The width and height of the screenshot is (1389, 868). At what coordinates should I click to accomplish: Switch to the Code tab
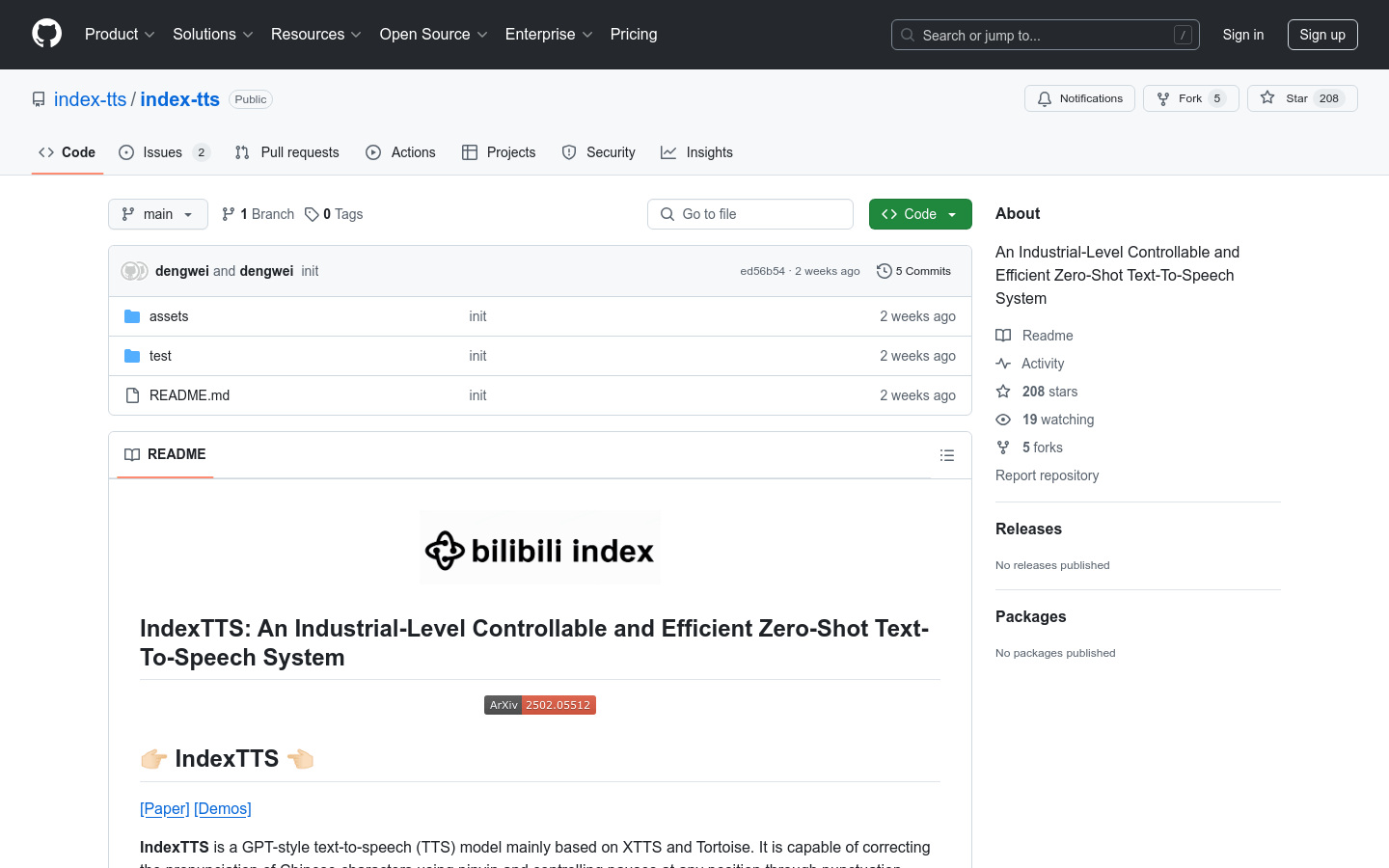click(68, 152)
